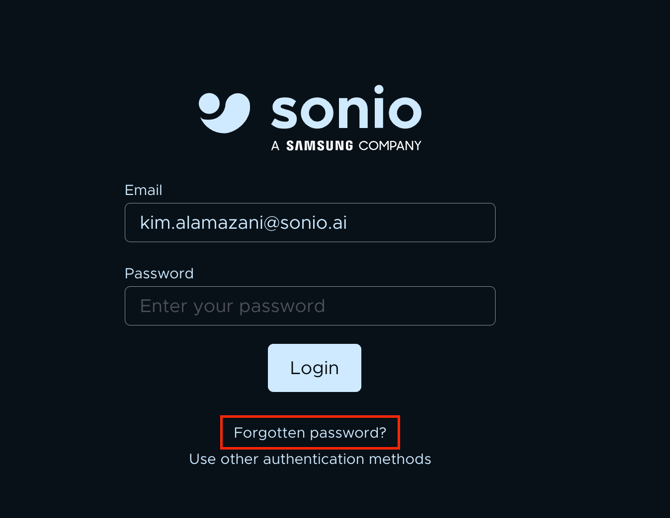The image size is (670, 518).
Task: Click the Password field label
Action: pyautogui.click(x=159, y=273)
